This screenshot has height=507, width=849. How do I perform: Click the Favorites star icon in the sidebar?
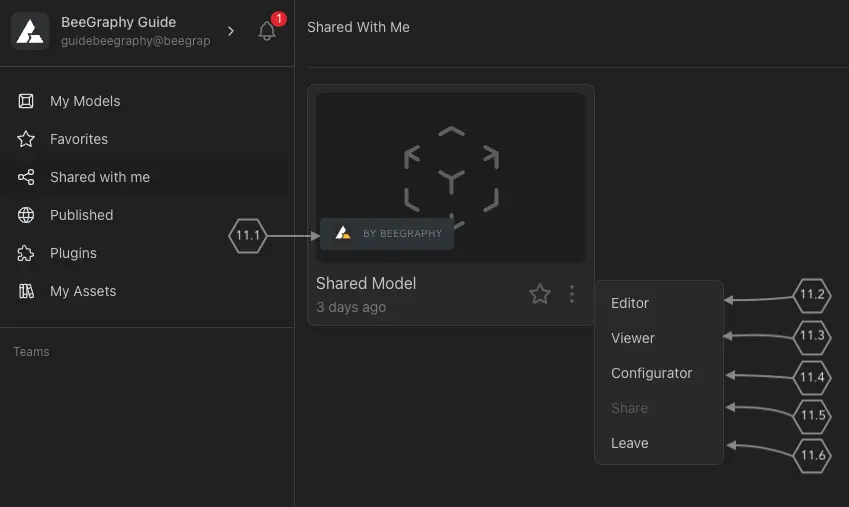[27, 139]
